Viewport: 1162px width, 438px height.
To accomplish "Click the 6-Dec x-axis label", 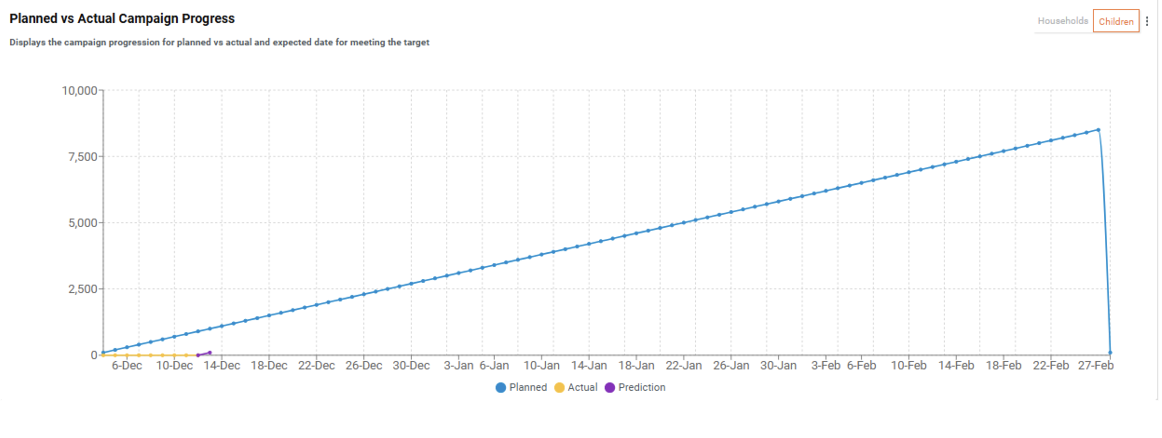I will point(126,366).
